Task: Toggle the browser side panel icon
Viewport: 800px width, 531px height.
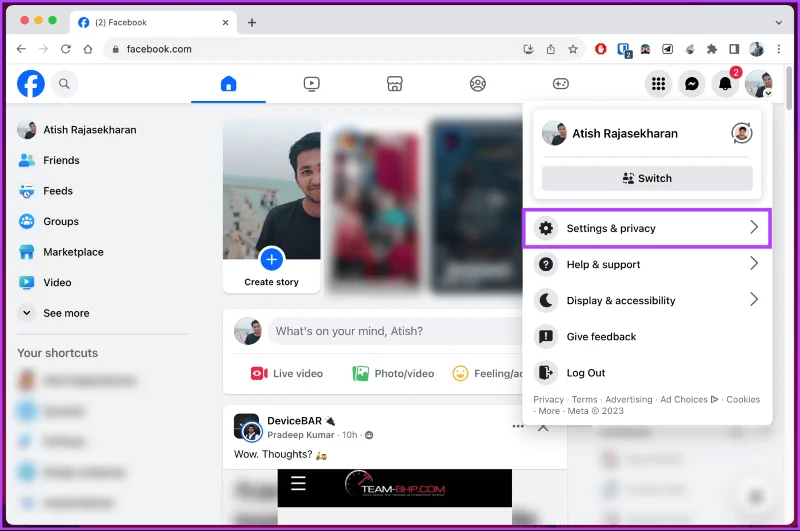Action: click(734, 49)
